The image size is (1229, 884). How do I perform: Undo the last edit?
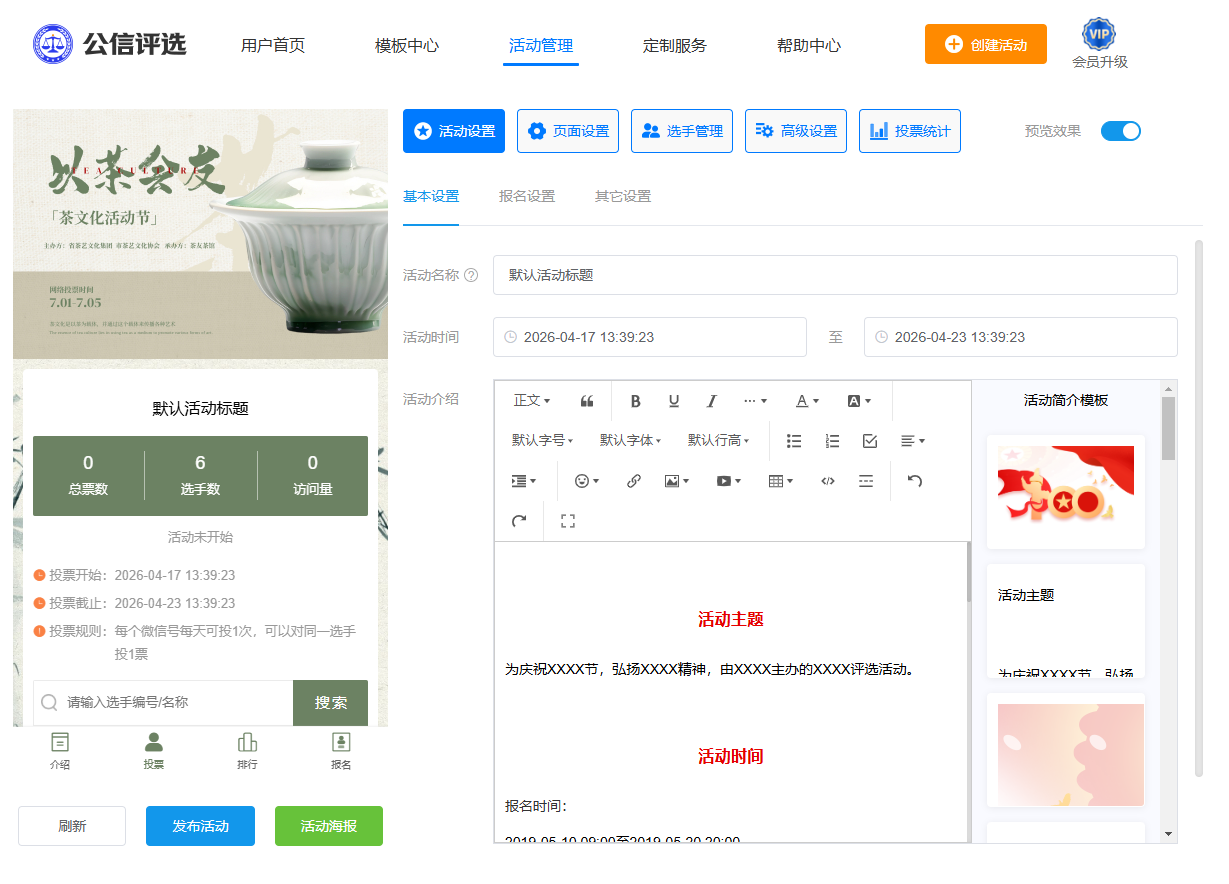914,481
